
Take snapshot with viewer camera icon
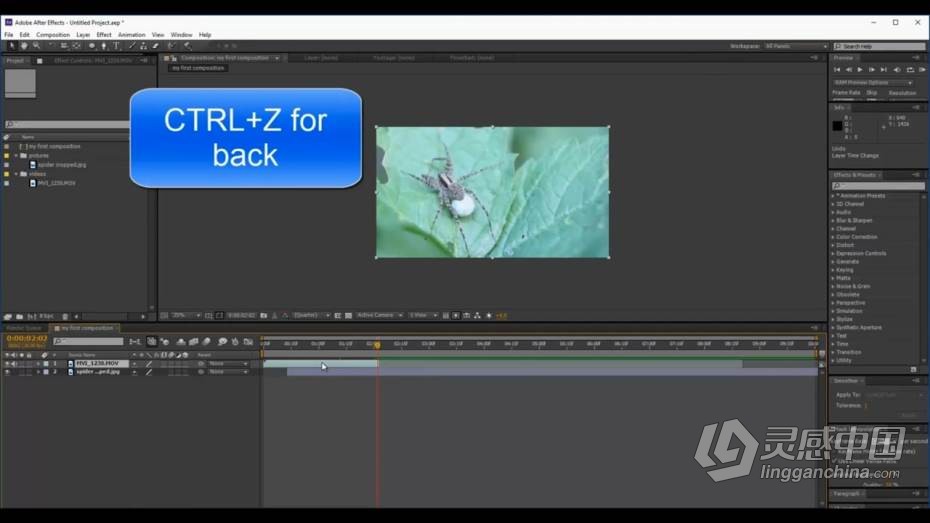click(263, 315)
